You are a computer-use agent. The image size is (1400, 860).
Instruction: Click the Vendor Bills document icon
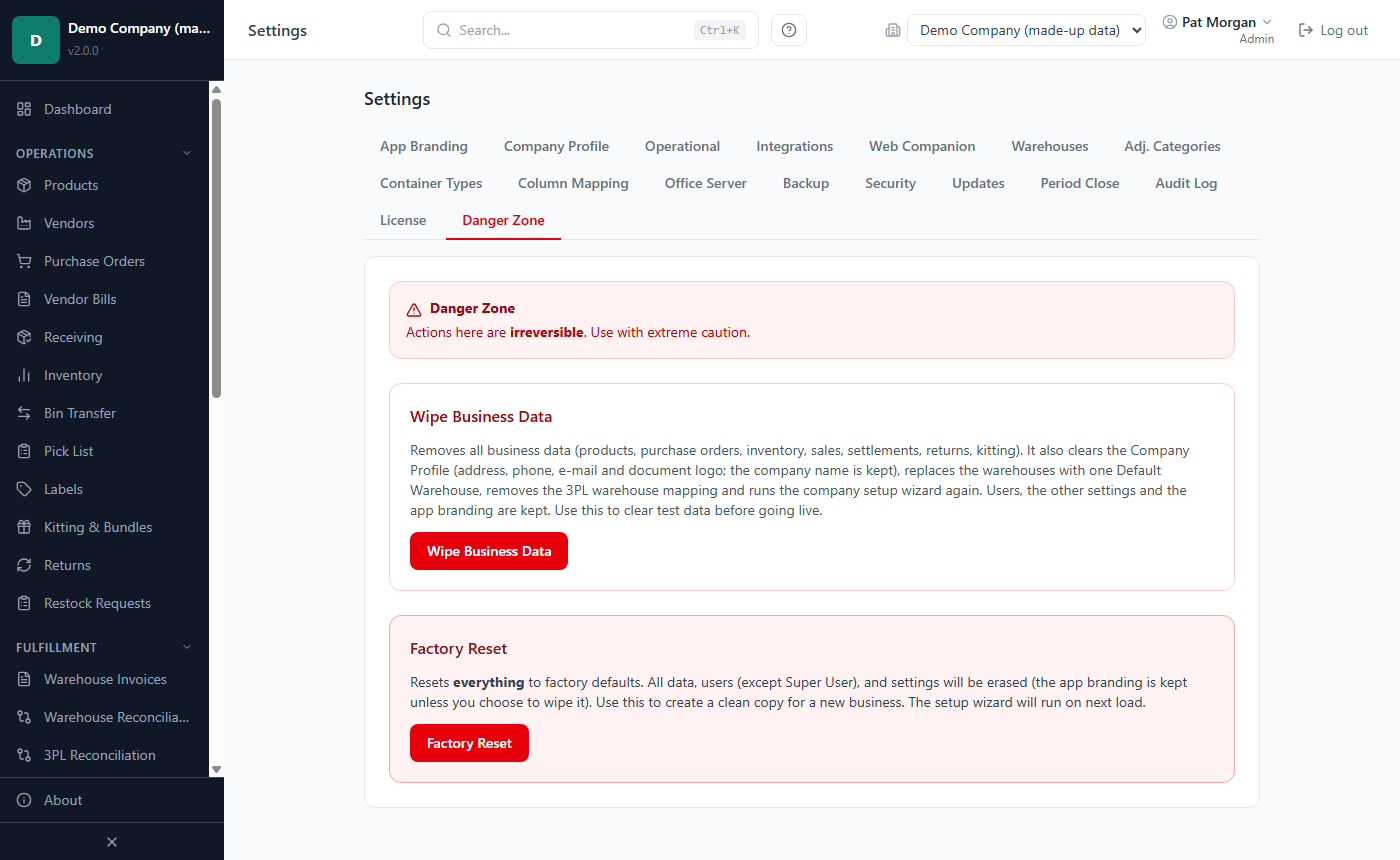(x=24, y=299)
